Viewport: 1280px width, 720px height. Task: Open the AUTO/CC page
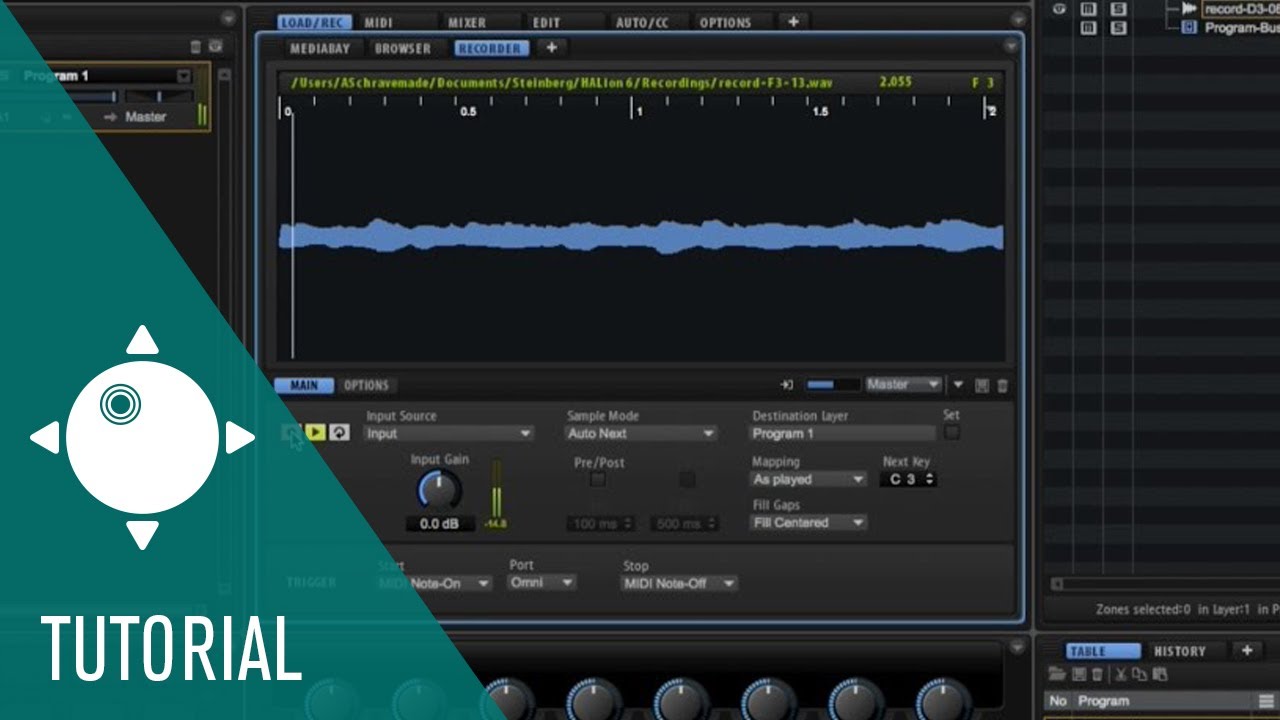pos(642,22)
